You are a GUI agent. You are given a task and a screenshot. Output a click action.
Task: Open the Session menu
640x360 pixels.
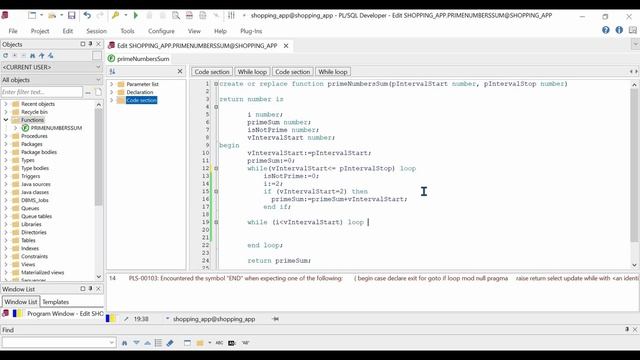(x=96, y=31)
